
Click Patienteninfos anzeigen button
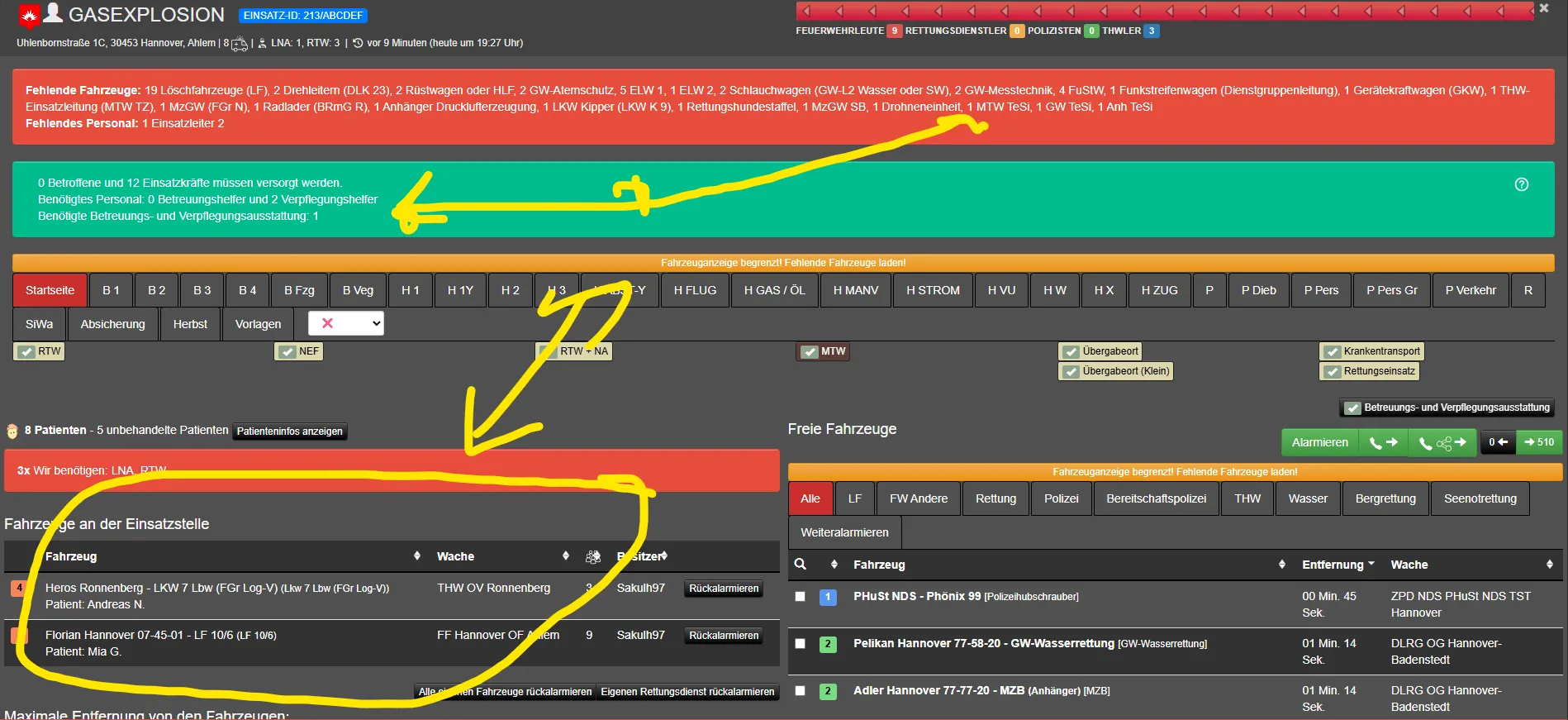(289, 431)
